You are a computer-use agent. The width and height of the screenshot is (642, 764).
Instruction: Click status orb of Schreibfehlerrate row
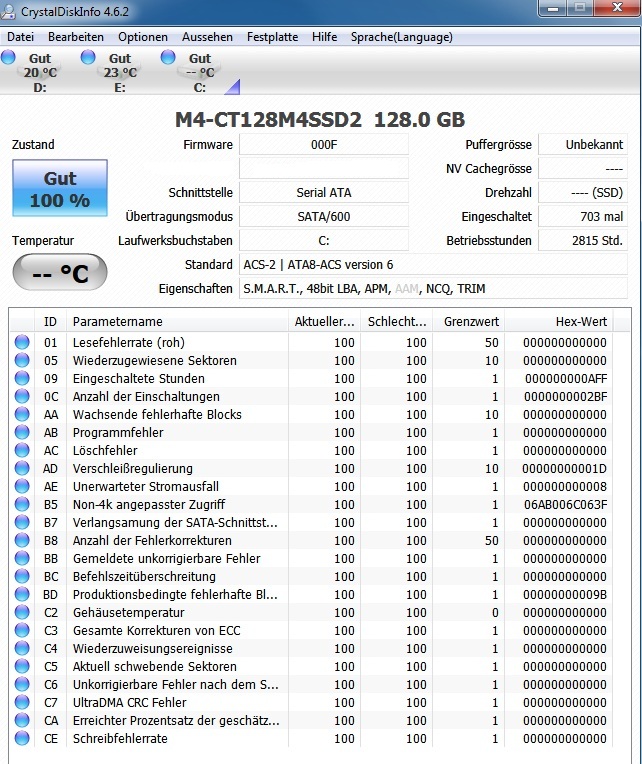point(22,739)
